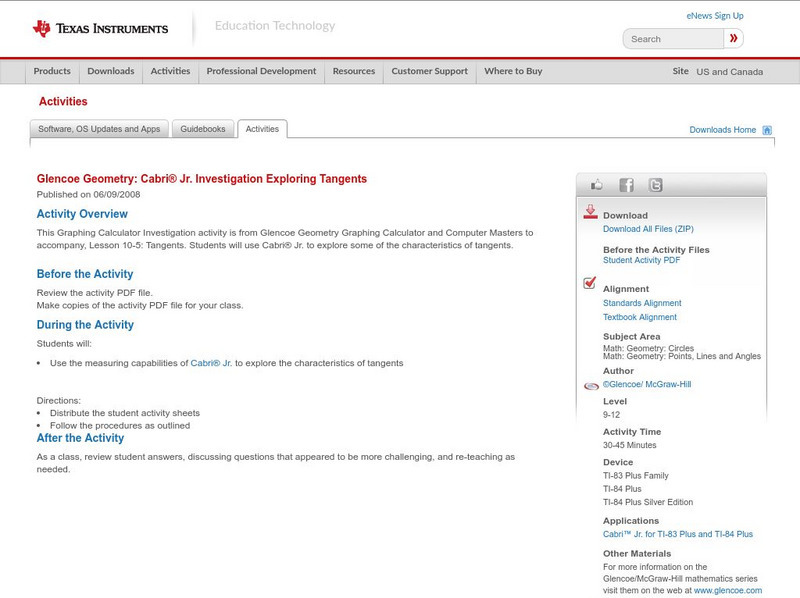Open the Professional Development menu
800x598 pixels.
coord(262,71)
